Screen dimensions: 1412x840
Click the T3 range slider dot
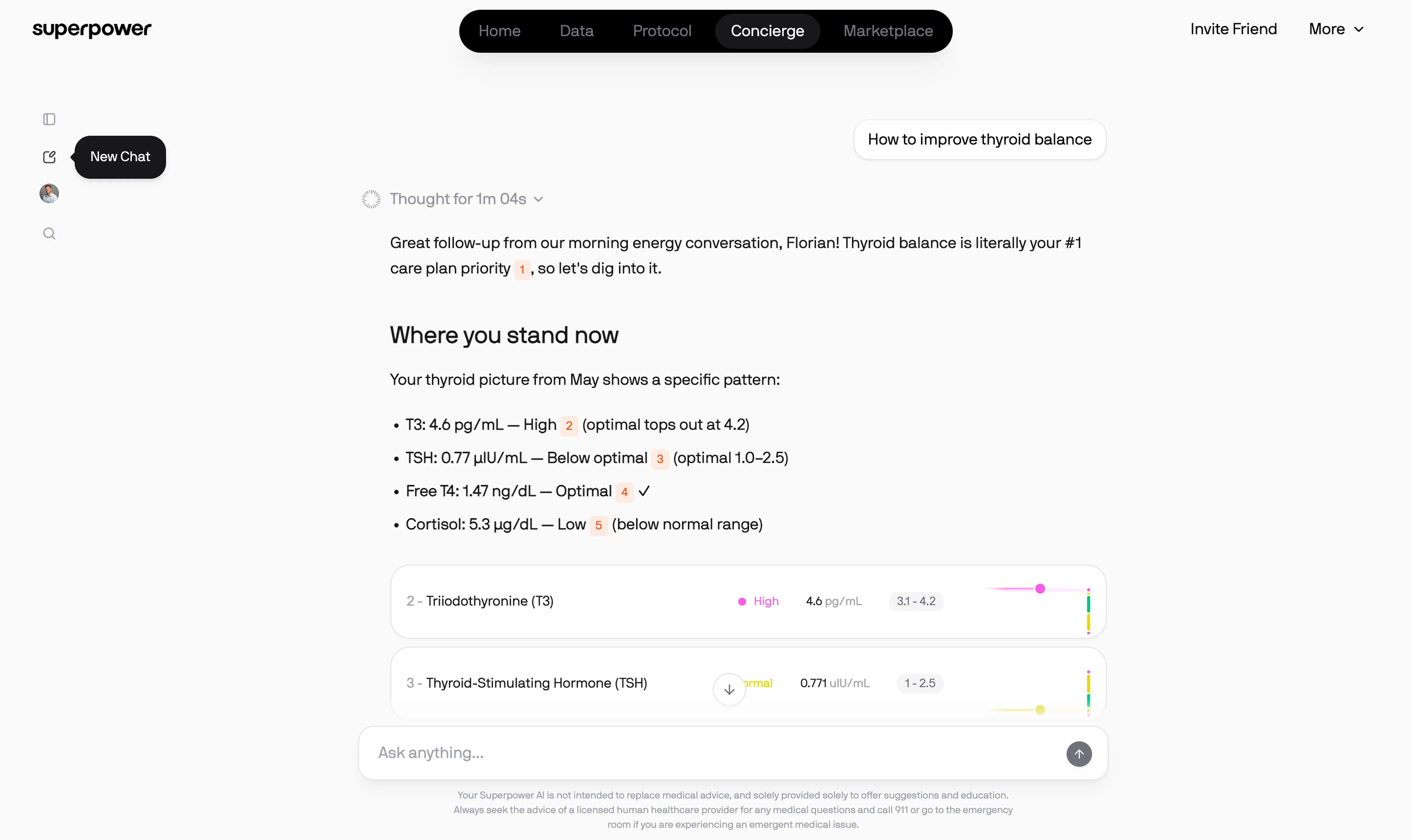tap(1040, 589)
